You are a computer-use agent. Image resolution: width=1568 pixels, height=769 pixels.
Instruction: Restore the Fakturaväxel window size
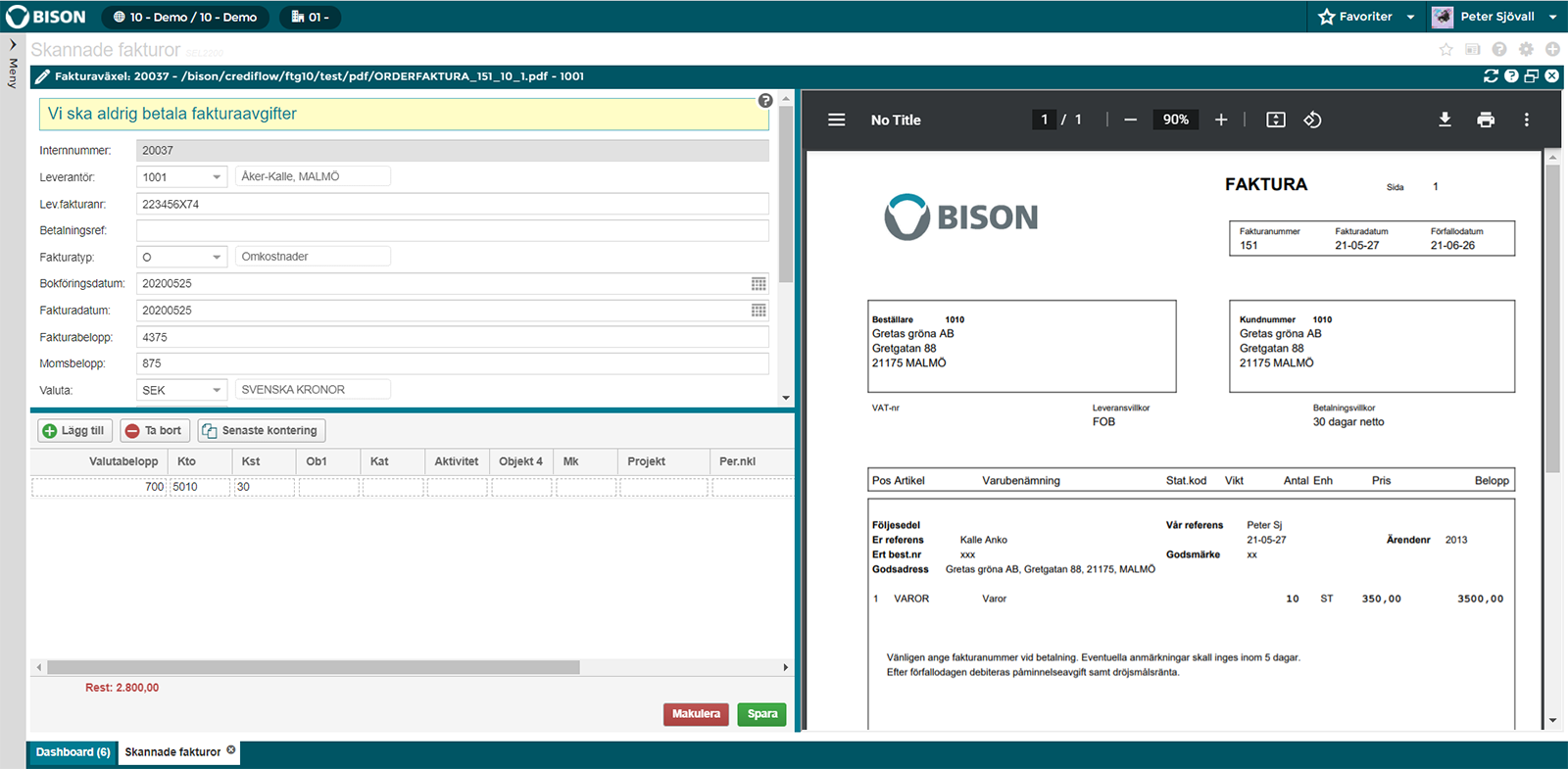click(x=1532, y=75)
